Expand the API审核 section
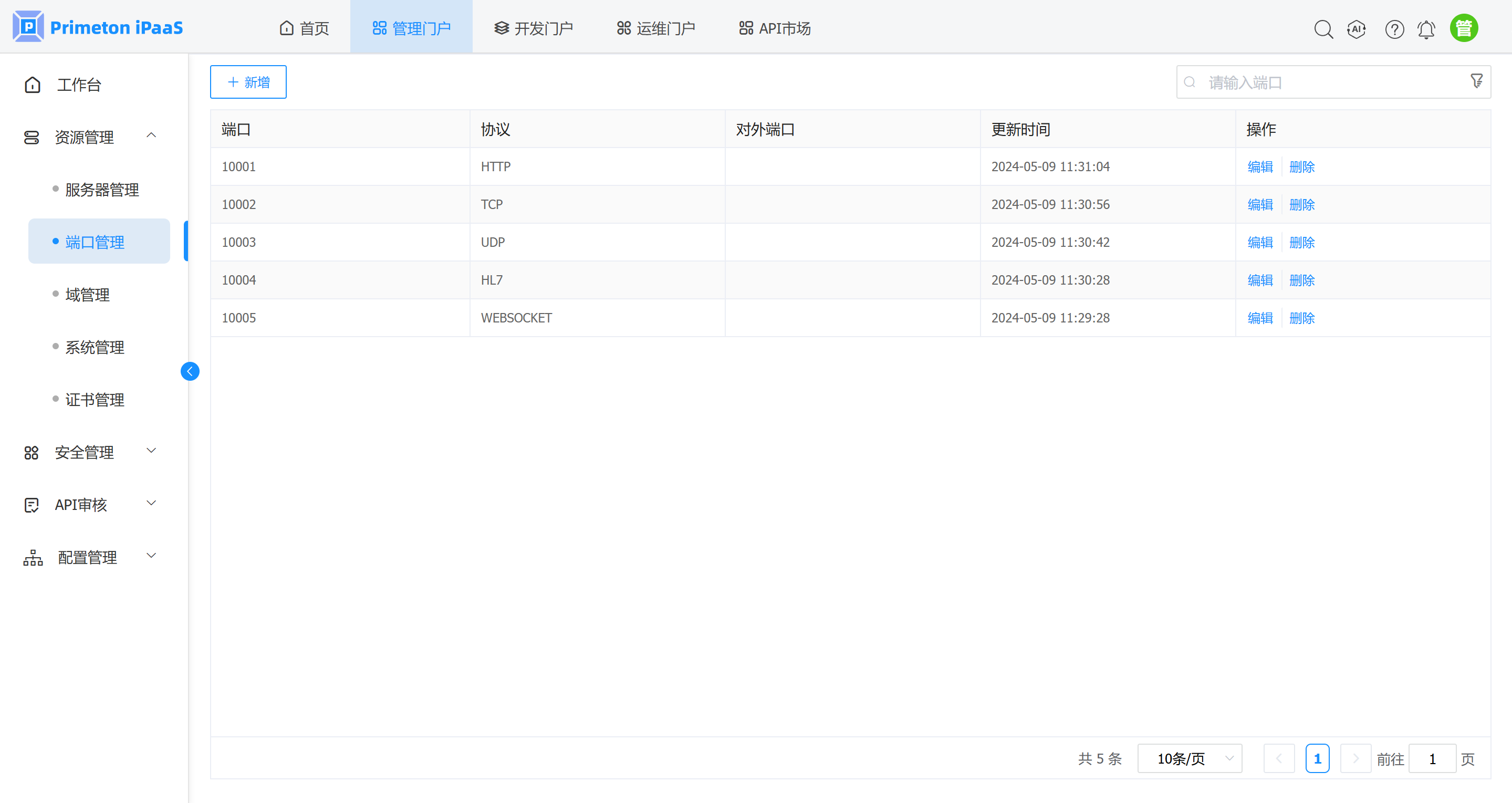The image size is (1512, 803). (151, 504)
